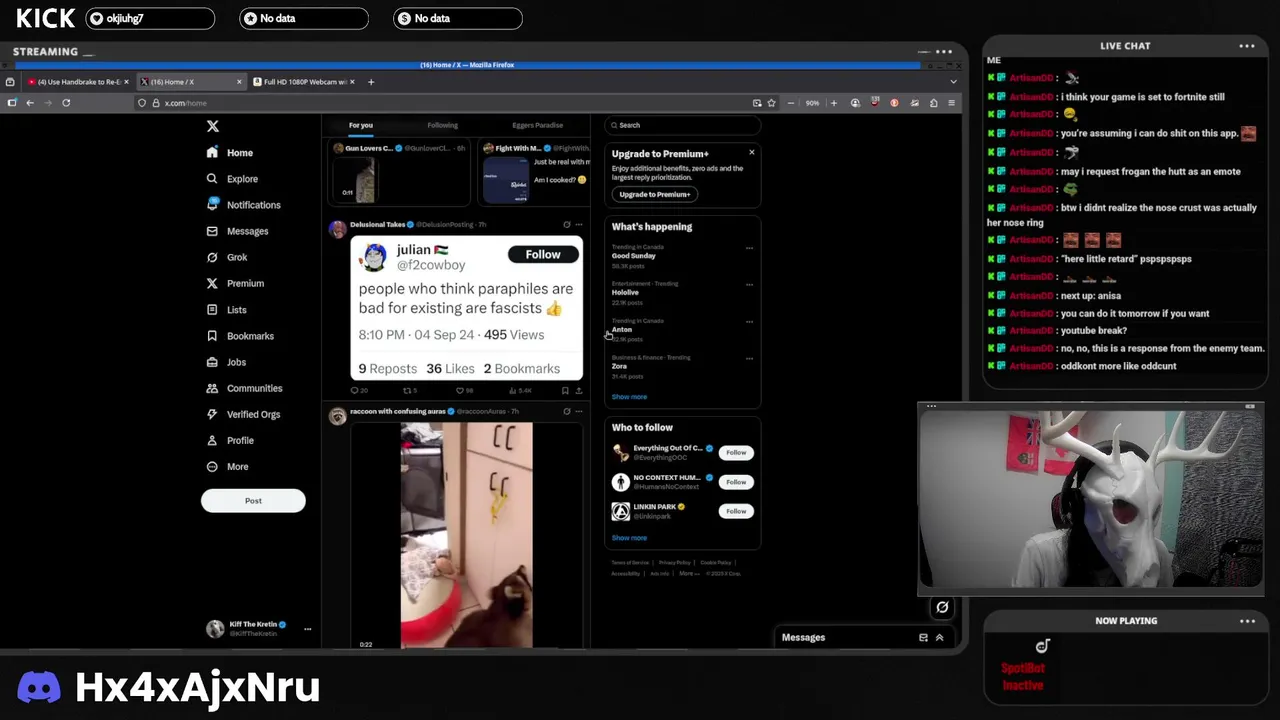Open Live Chat panel options

coord(1247,46)
